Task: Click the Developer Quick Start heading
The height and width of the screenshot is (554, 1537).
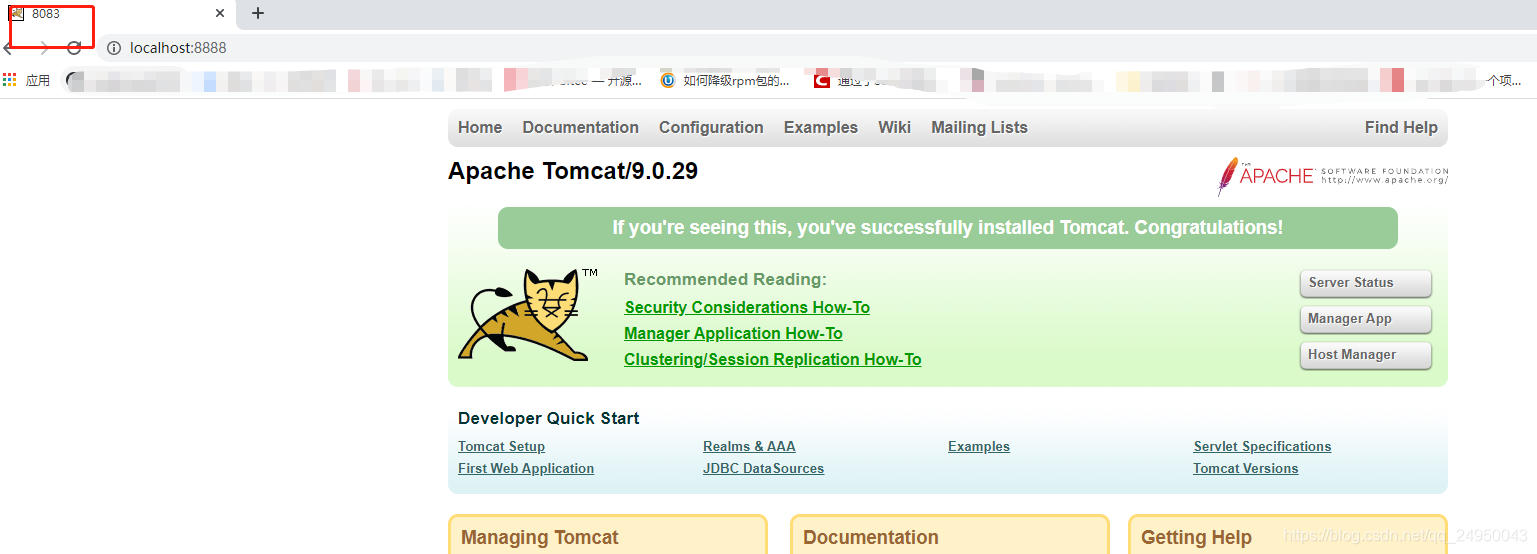Action: click(549, 418)
